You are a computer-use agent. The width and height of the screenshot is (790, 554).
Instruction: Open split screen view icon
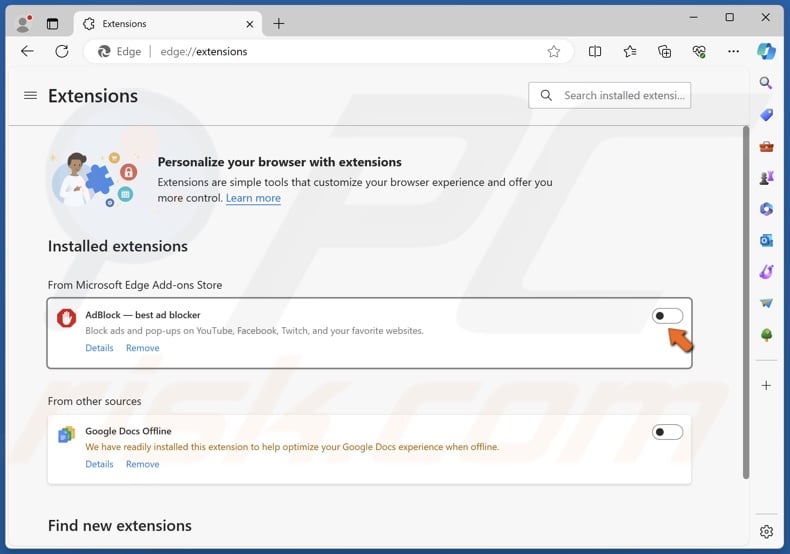[x=595, y=51]
